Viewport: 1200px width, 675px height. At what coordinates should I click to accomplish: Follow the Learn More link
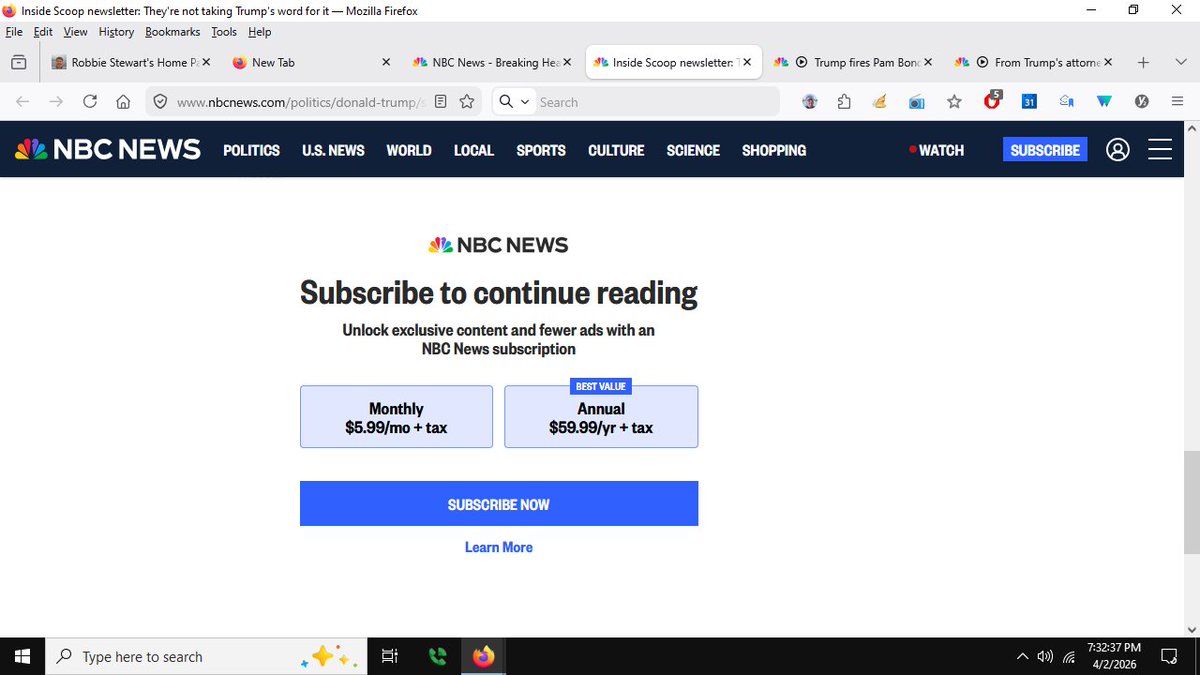[499, 547]
